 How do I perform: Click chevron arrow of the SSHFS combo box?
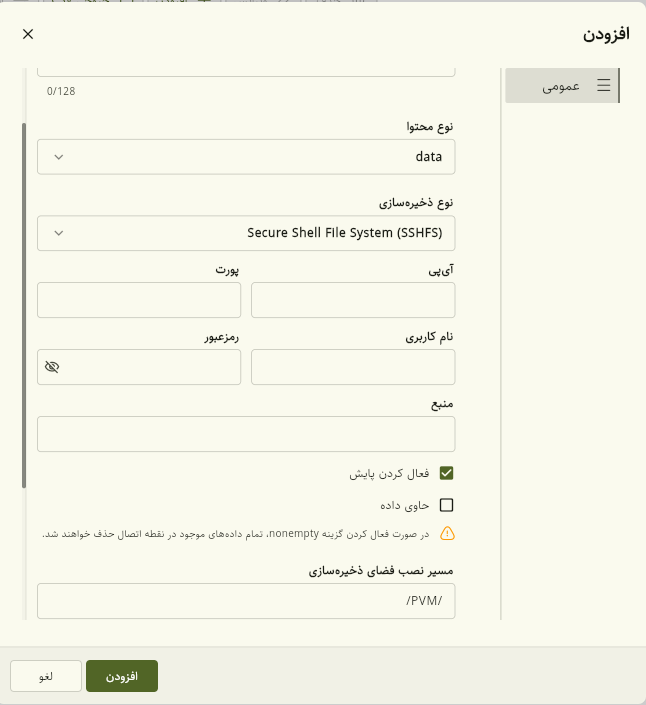tap(58, 233)
